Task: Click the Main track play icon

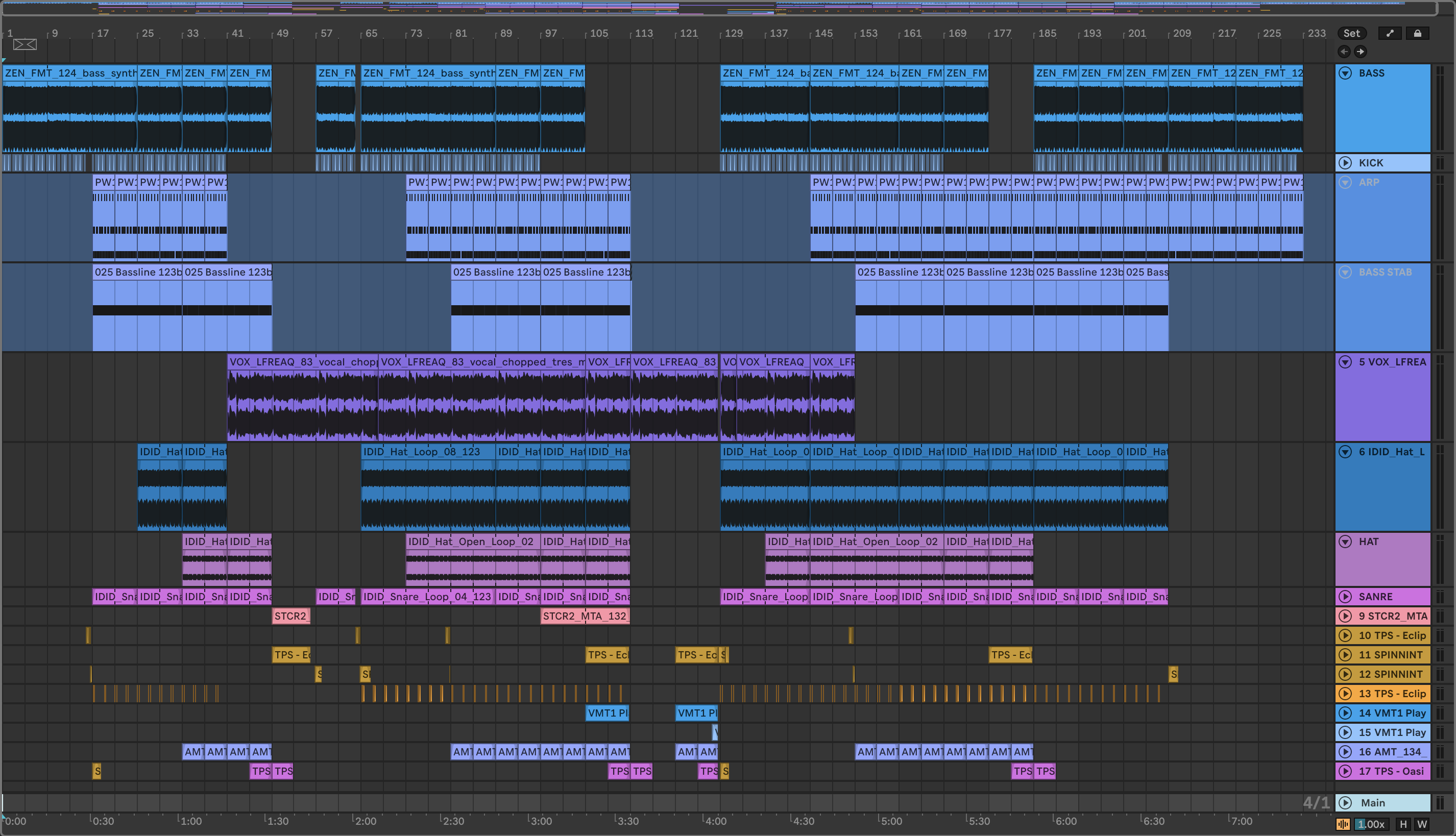Action: [x=1345, y=803]
